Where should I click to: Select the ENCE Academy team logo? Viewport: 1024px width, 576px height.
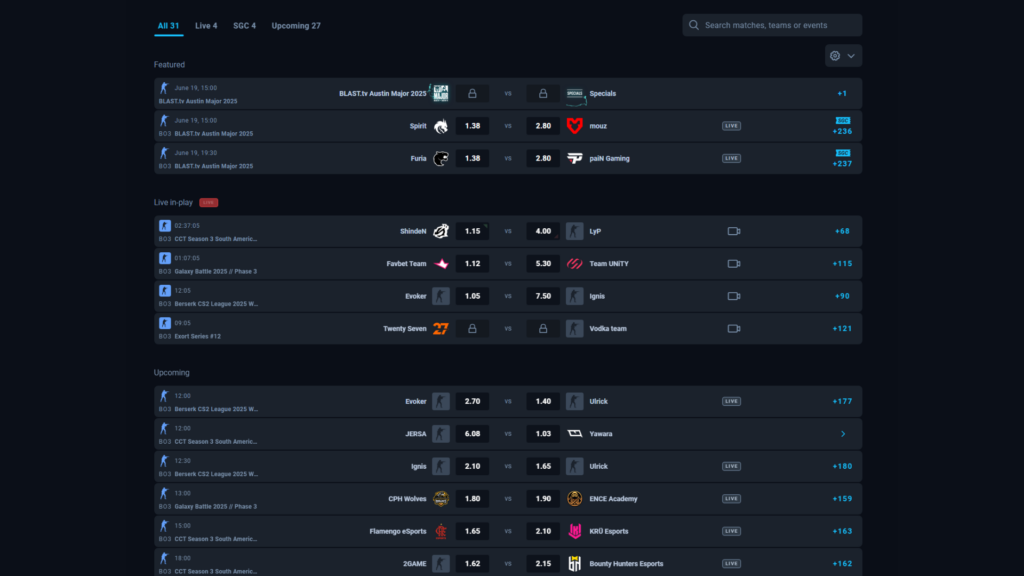pyautogui.click(x=573, y=498)
